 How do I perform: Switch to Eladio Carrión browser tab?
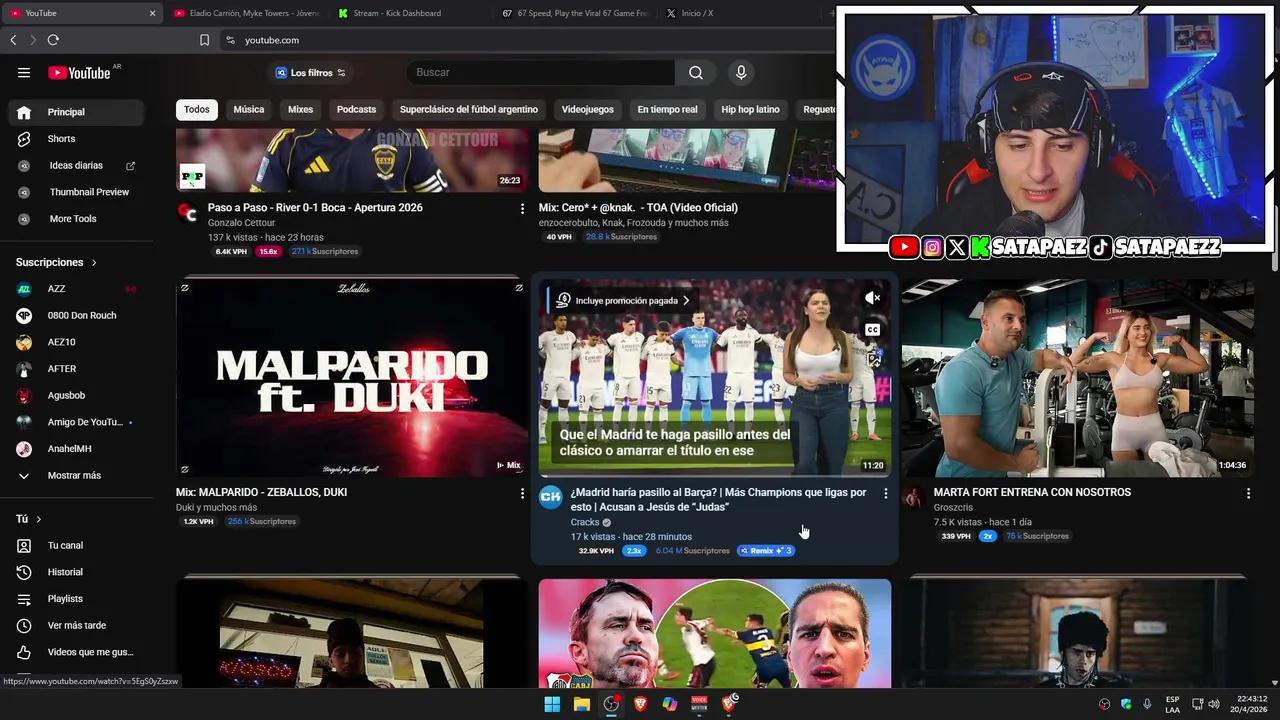tap(245, 13)
